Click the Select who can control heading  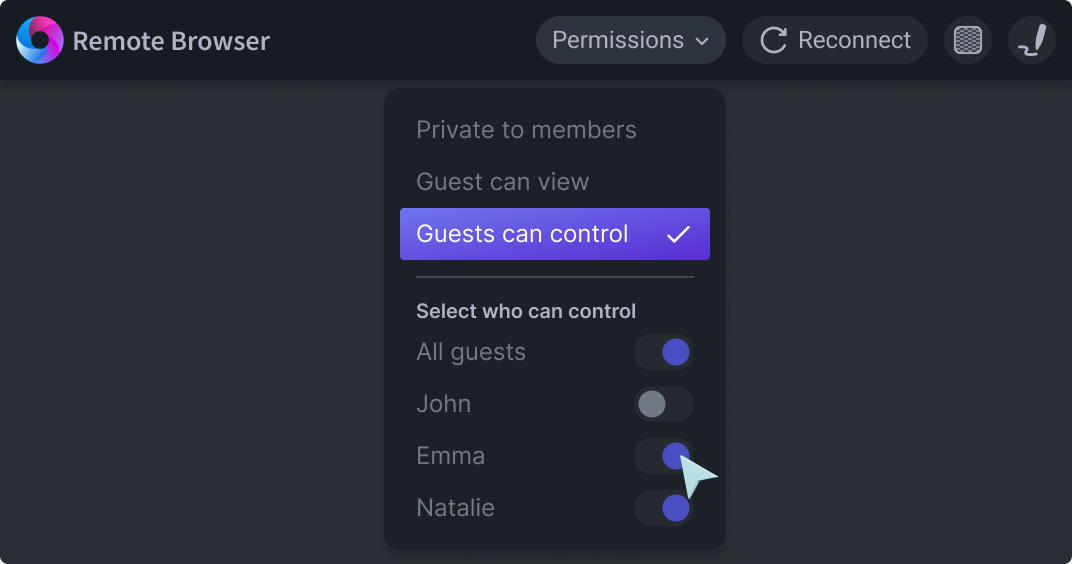[526, 311]
